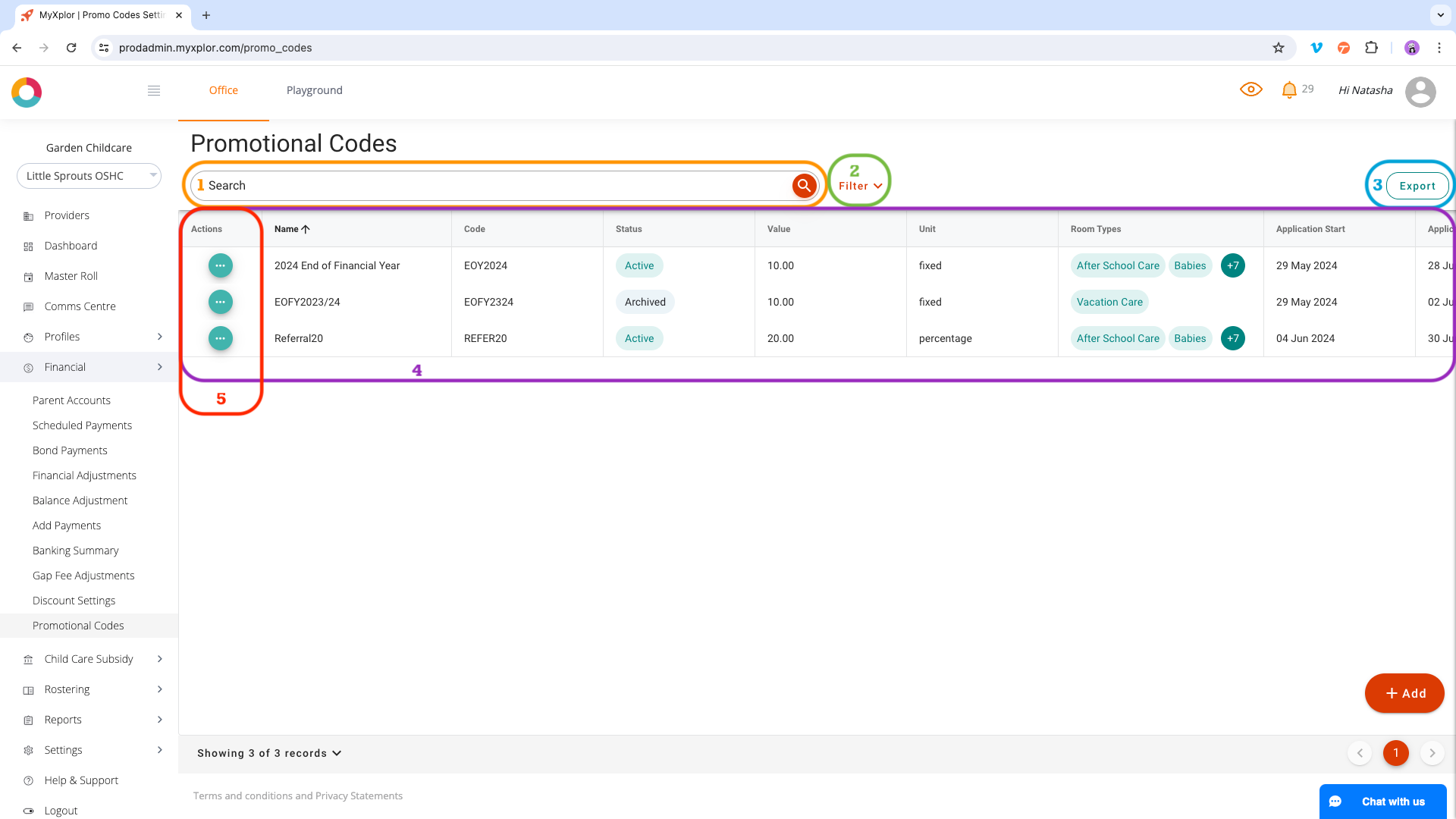Collapse sidebar with the hamburger menu icon

pyautogui.click(x=154, y=91)
